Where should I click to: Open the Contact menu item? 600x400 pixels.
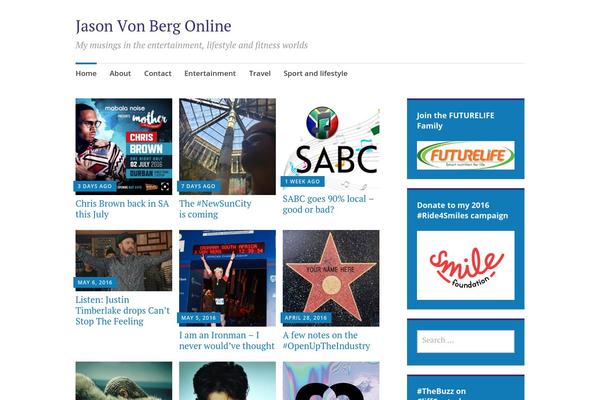coord(158,73)
